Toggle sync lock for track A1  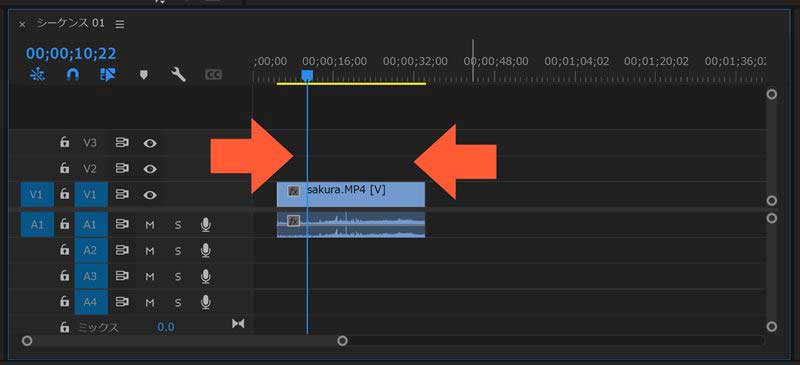click(121, 225)
